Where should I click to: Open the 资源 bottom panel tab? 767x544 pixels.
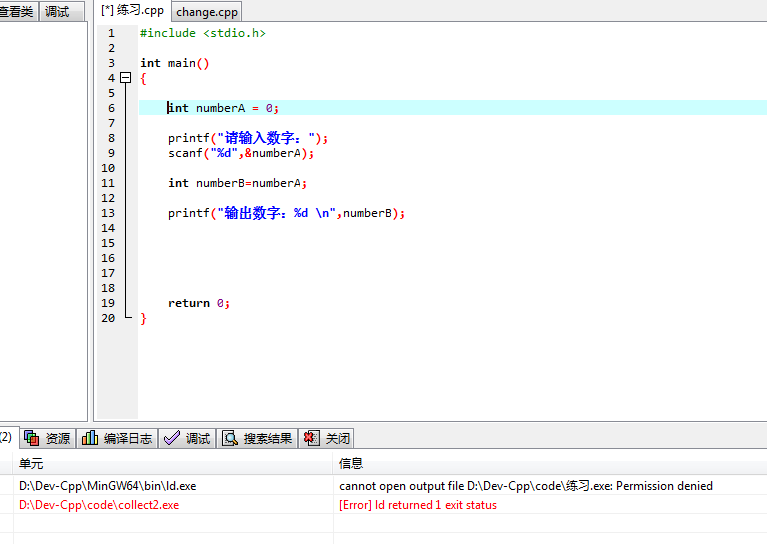click(48, 438)
